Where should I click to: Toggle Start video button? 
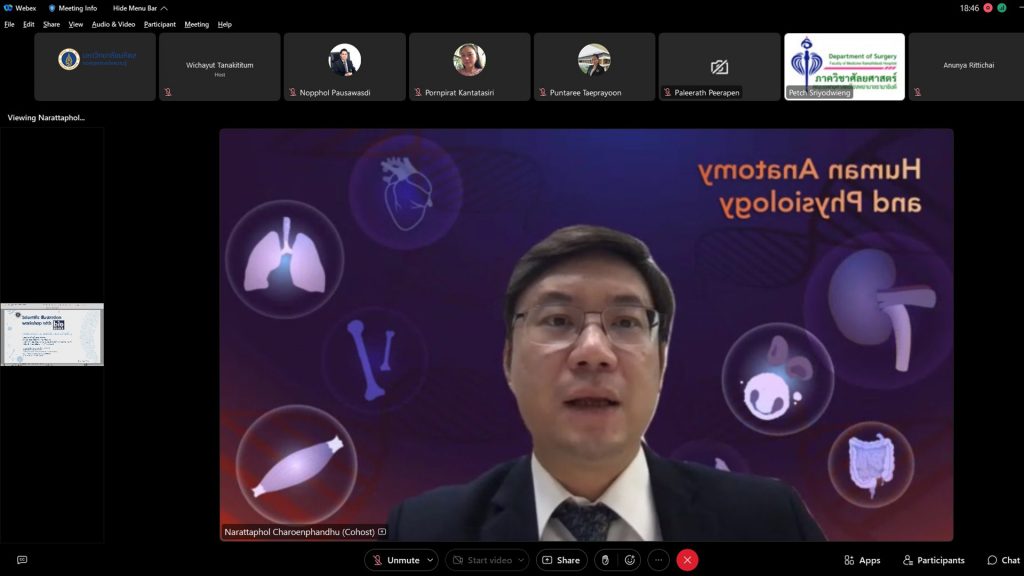click(x=480, y=560)
